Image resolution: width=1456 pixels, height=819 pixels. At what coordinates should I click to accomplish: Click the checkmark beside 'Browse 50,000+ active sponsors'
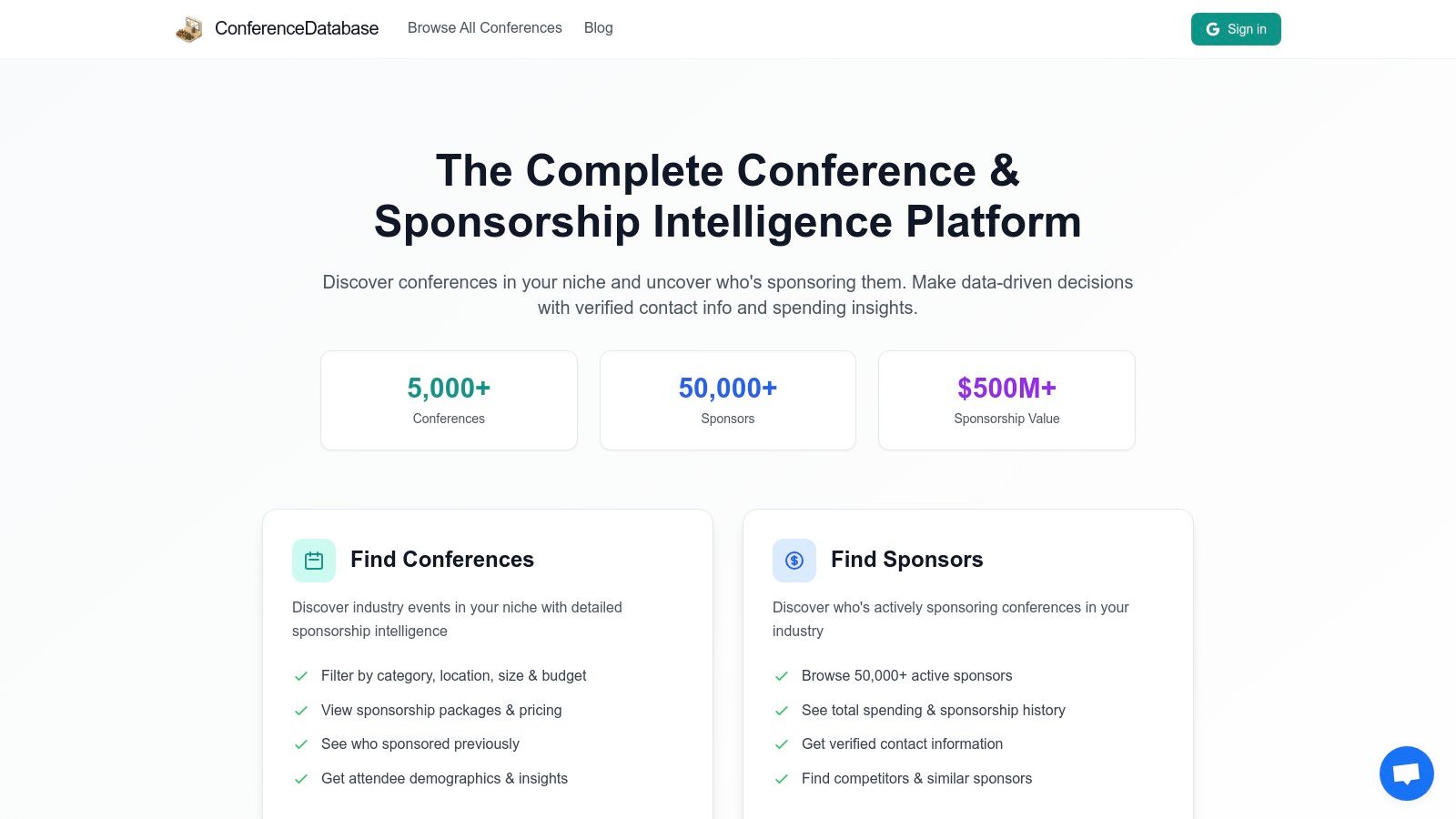pos(782,676)
